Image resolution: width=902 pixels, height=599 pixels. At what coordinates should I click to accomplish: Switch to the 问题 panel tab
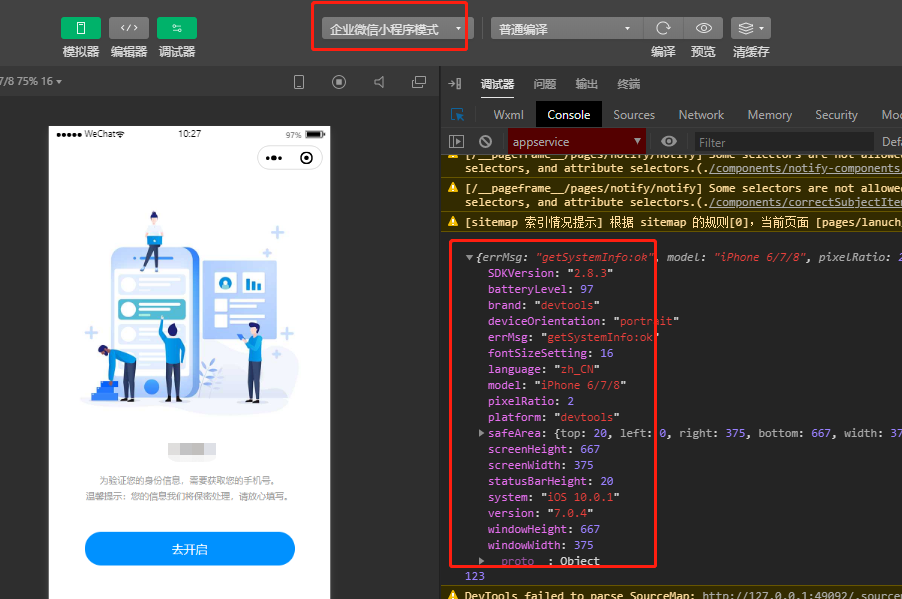click(544, 84)
